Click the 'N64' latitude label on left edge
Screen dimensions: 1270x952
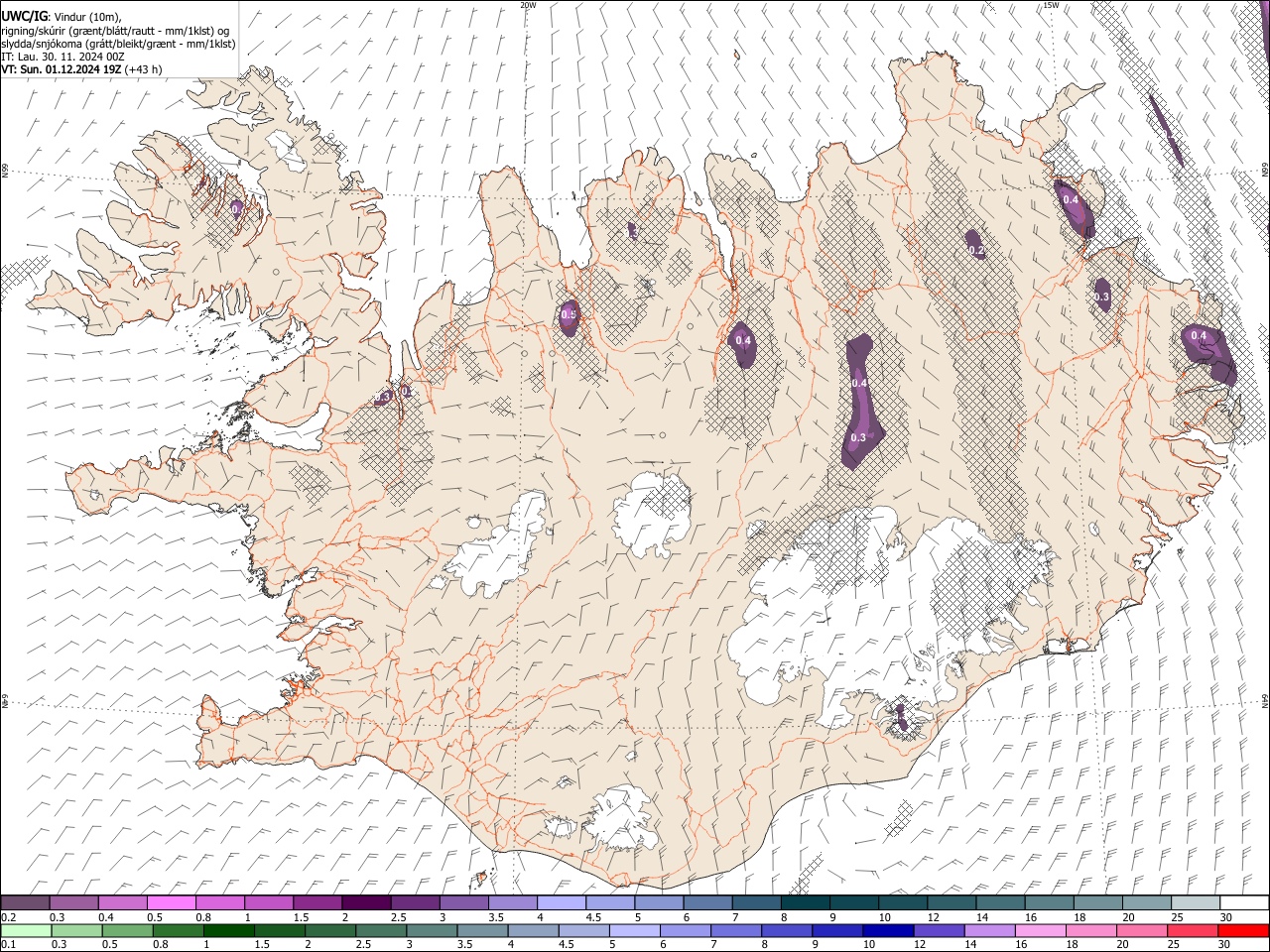coord(5,701)
